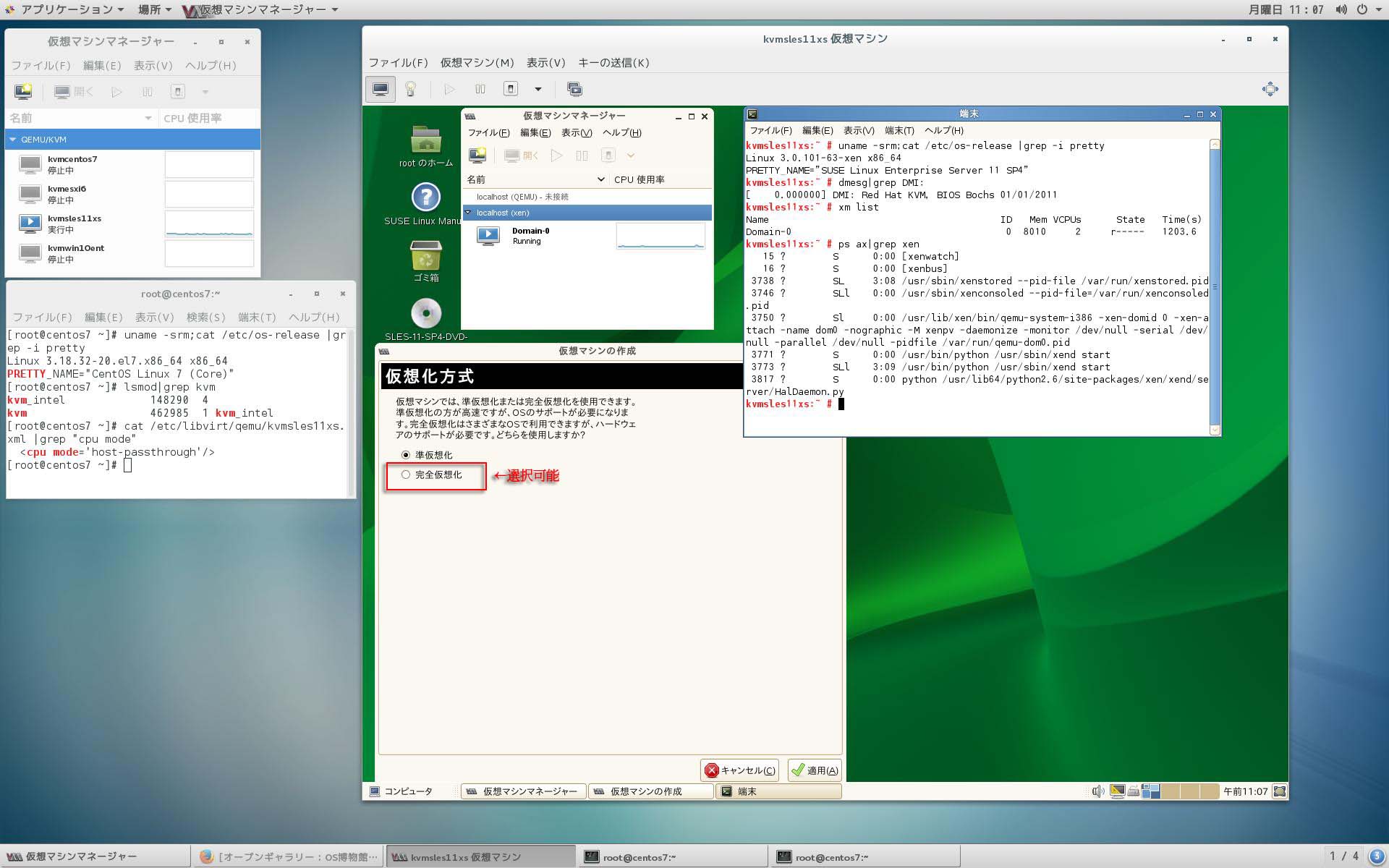Screen dimensions: 1389x868
Task: Select the 準仮想化 radio button
Action: 406,455
